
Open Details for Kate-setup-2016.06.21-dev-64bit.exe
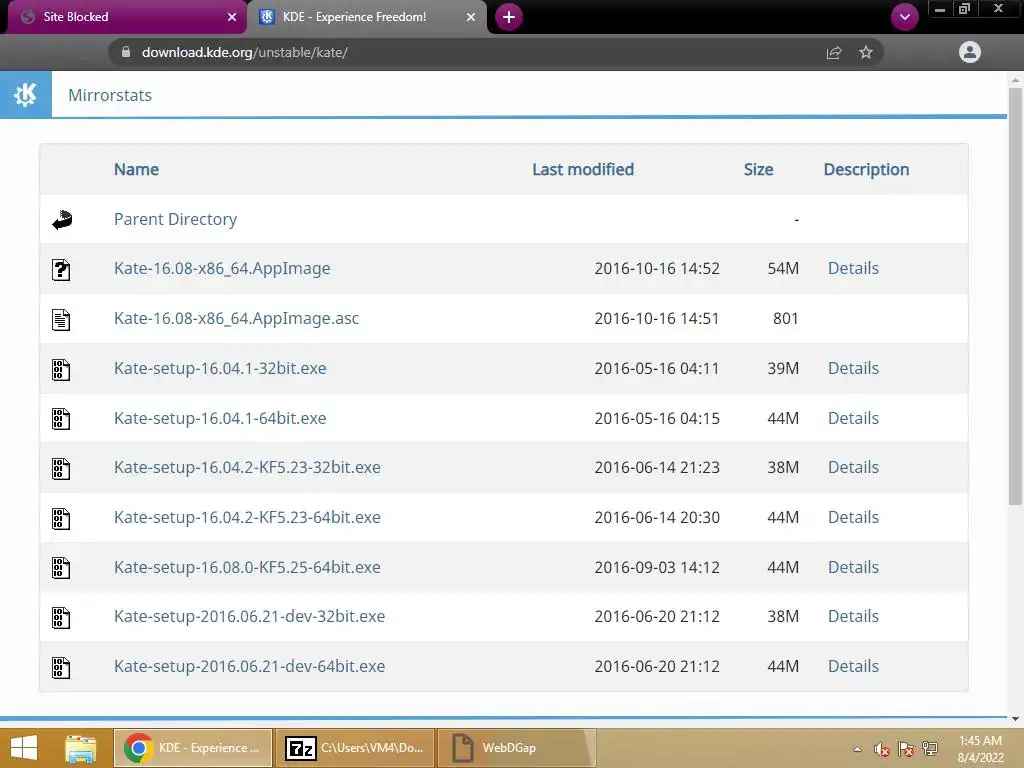853,666
